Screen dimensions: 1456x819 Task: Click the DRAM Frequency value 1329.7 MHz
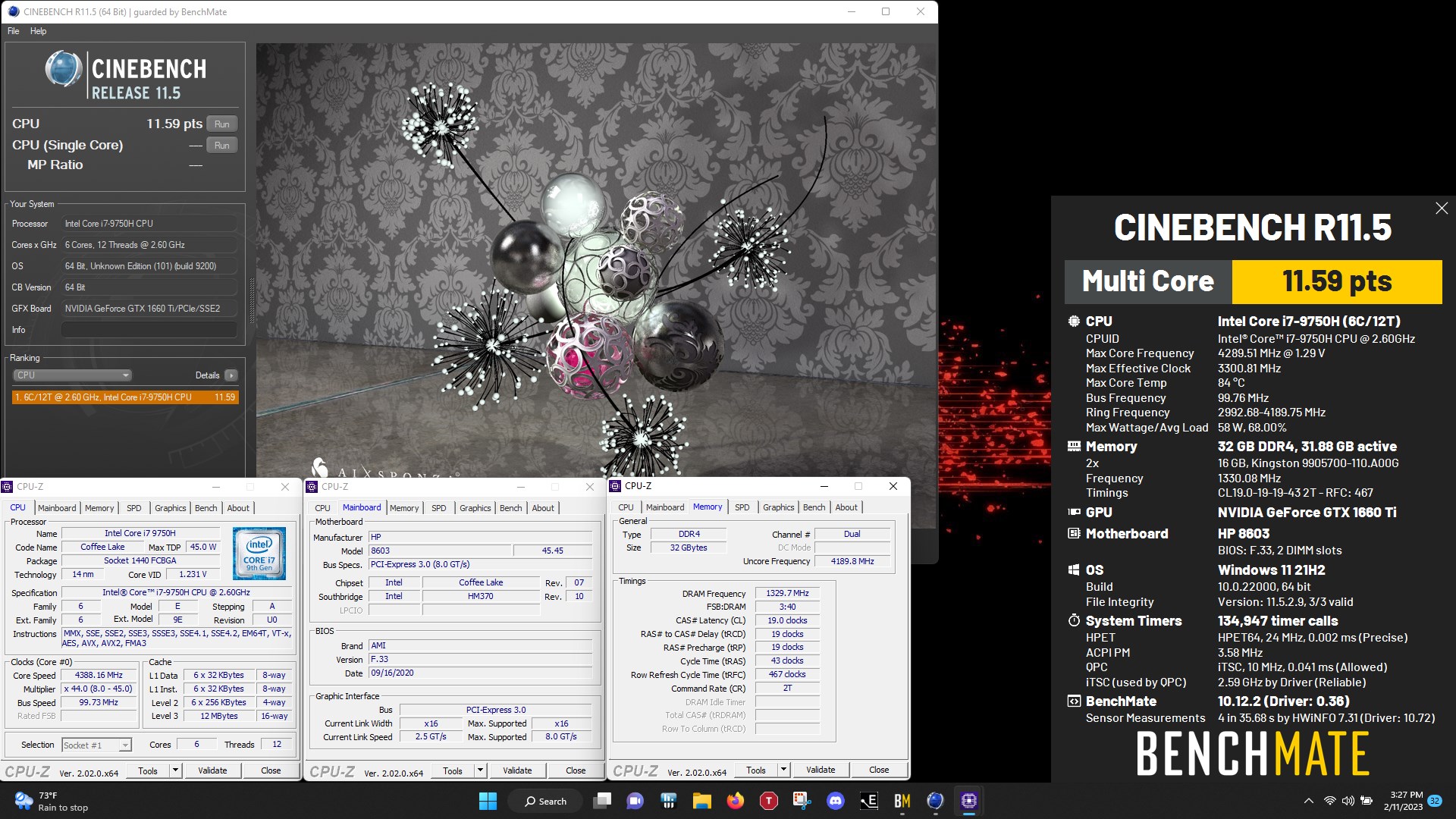click(787, 593)
